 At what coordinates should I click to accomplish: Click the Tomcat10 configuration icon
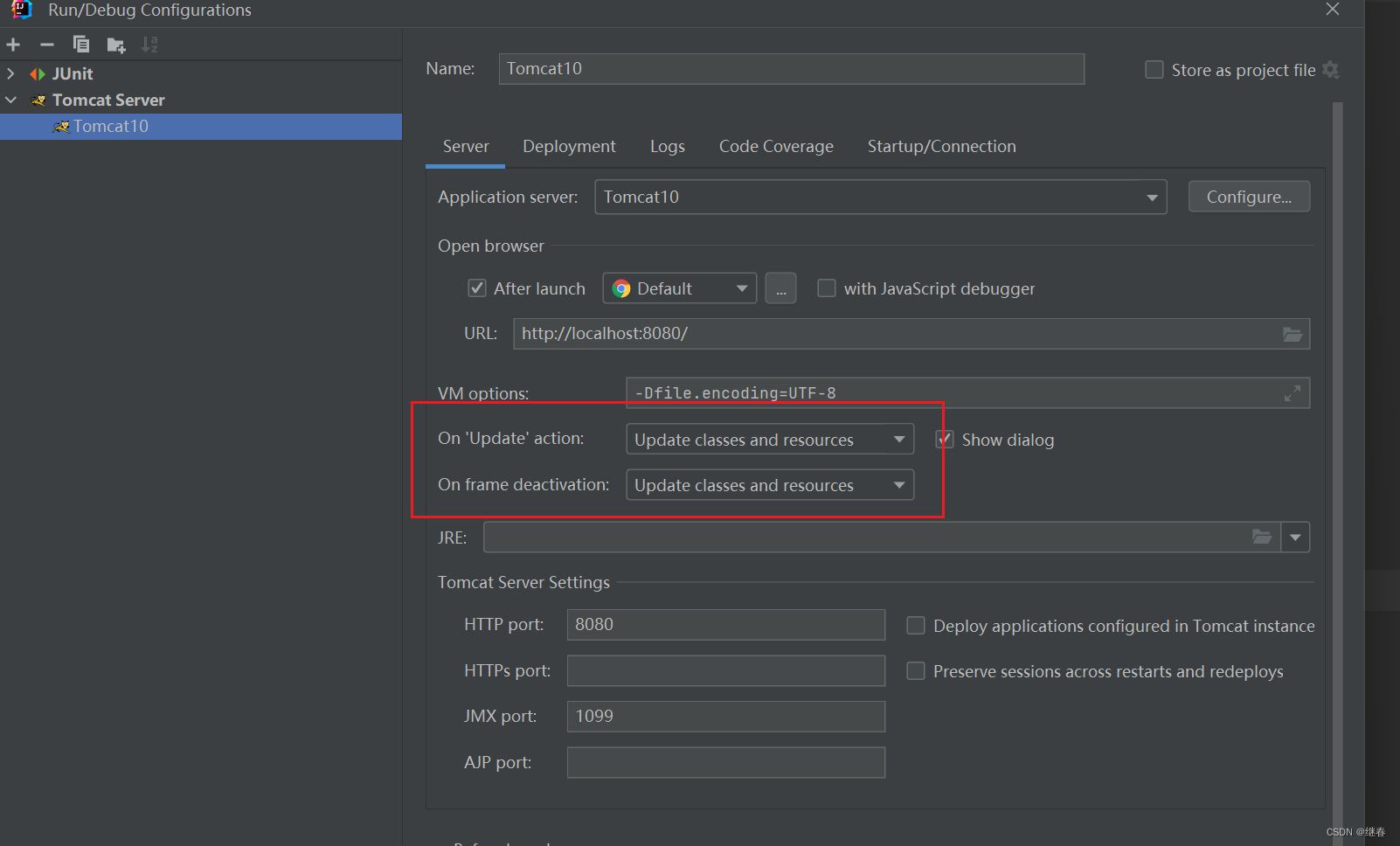[61, 127]
